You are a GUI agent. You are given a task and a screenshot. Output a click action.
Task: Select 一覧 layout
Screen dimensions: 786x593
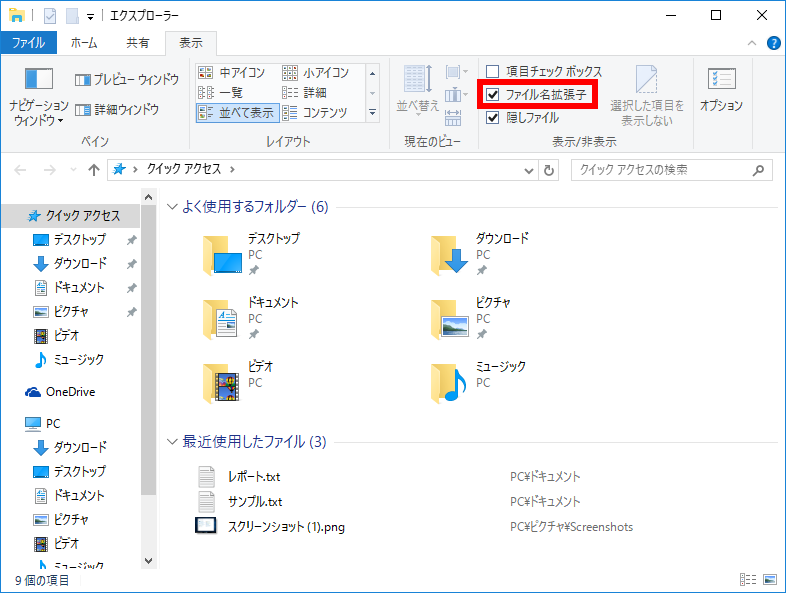[x=221, y=93]
